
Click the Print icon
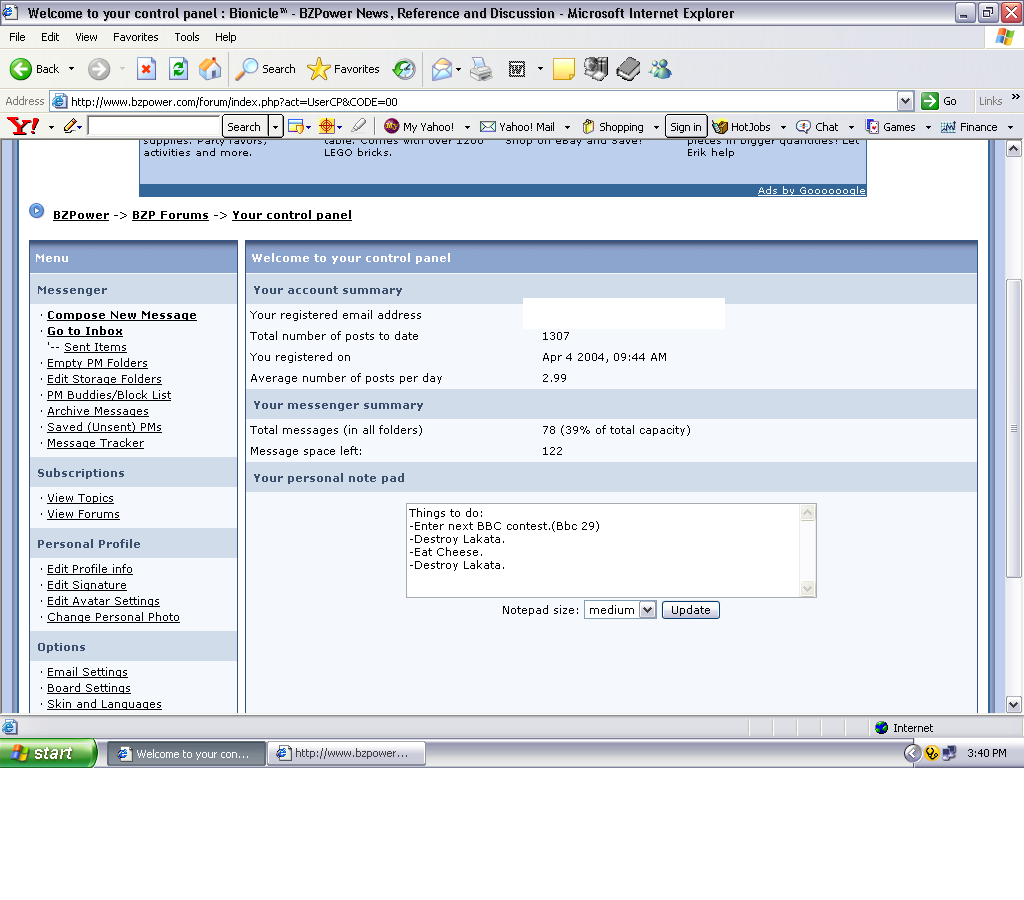(x=481, y=69)
